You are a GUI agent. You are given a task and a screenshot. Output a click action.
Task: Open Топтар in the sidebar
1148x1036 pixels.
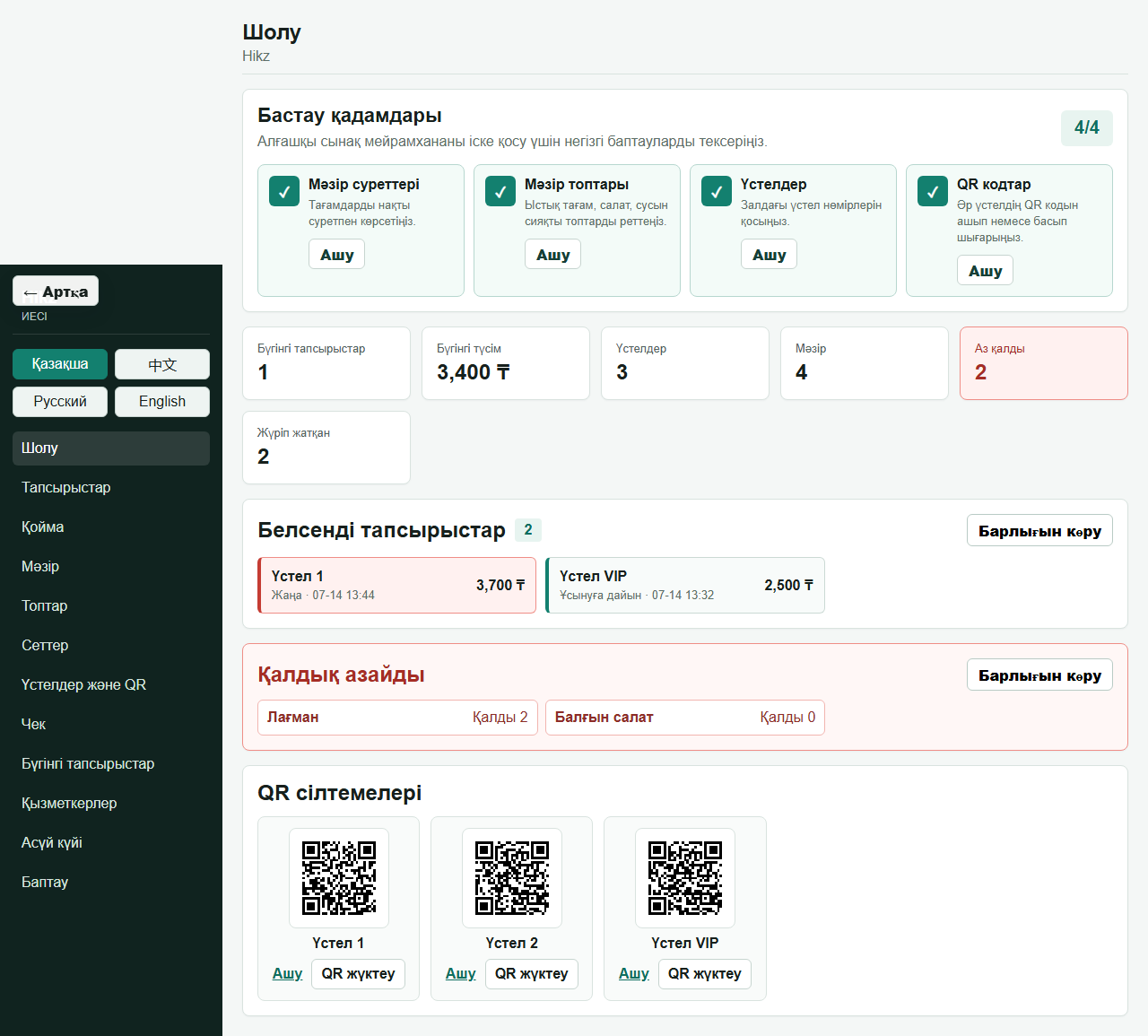pos(111,606)
